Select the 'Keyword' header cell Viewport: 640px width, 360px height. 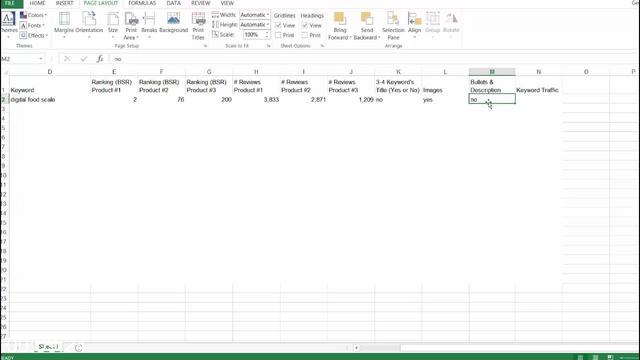[50, 86]
